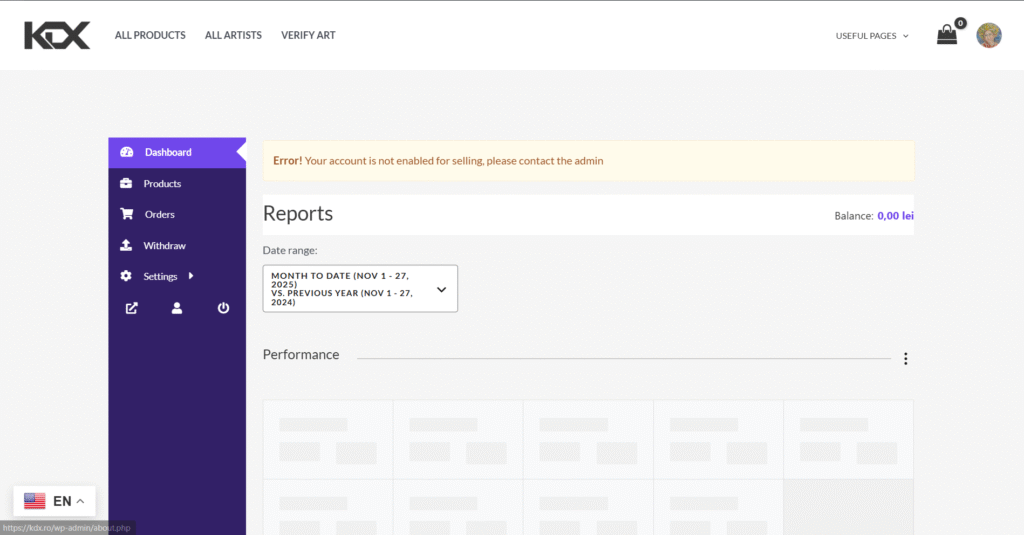Click the Settings gear icon
The width and height of the screenshot is (1024, 535).
coord(126,277)
